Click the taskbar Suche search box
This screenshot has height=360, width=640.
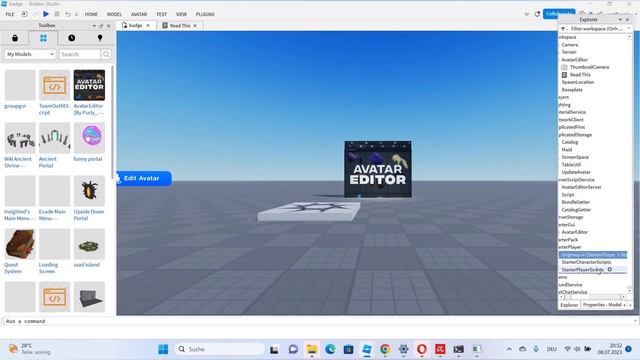point(220,349)
